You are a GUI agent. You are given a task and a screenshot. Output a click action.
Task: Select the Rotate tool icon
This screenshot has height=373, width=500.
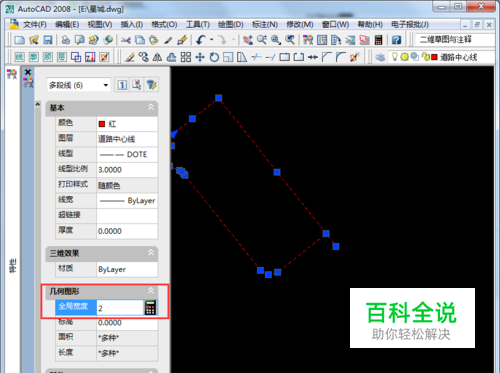(x=214, y=57)
